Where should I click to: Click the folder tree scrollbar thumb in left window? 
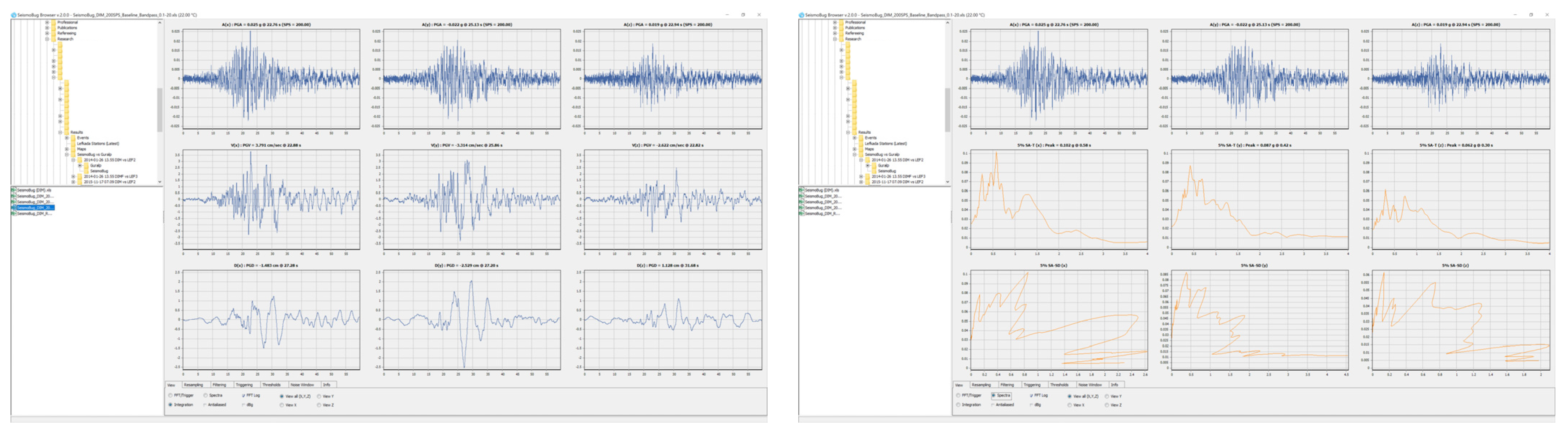159,109
